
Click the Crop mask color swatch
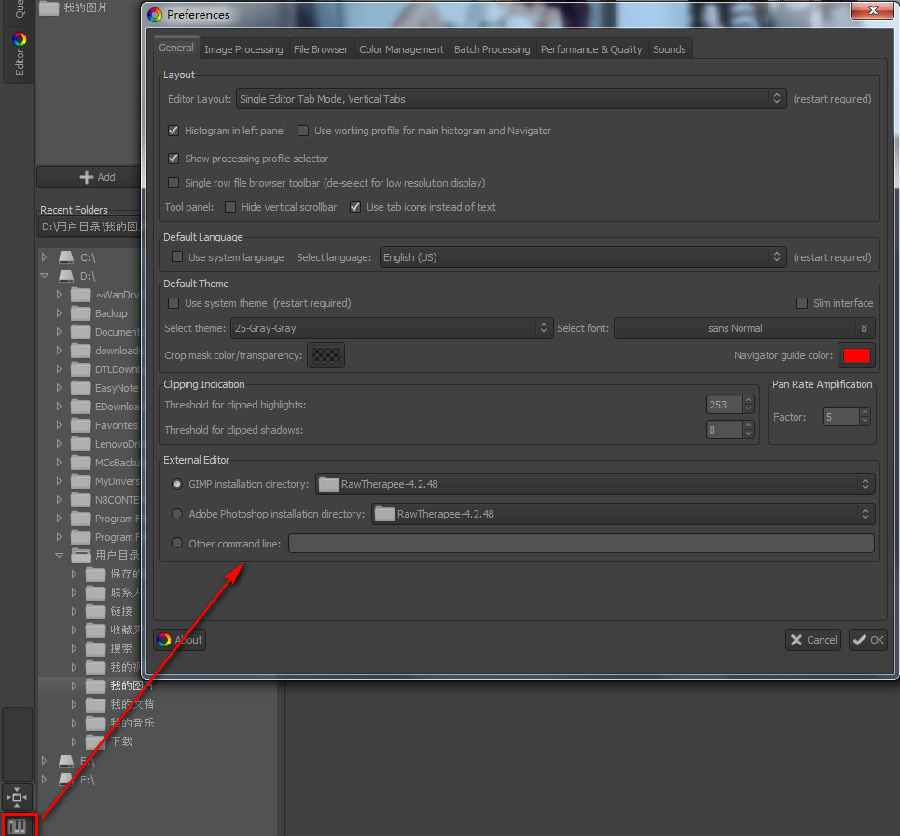tap(326, 355)
